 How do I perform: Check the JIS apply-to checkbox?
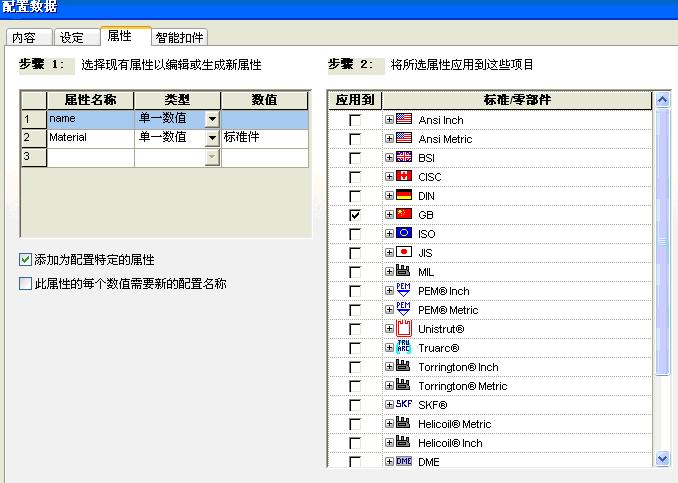[x=355, y=253]
